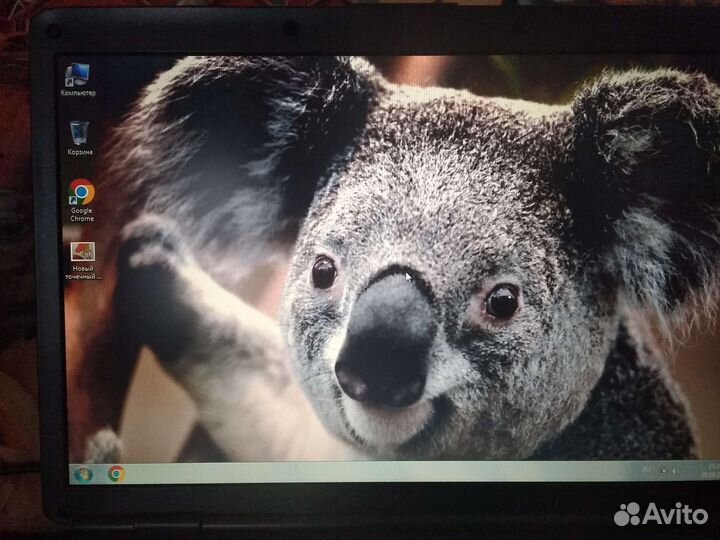Select the Корзина recycle bin icon

point(79,133)
